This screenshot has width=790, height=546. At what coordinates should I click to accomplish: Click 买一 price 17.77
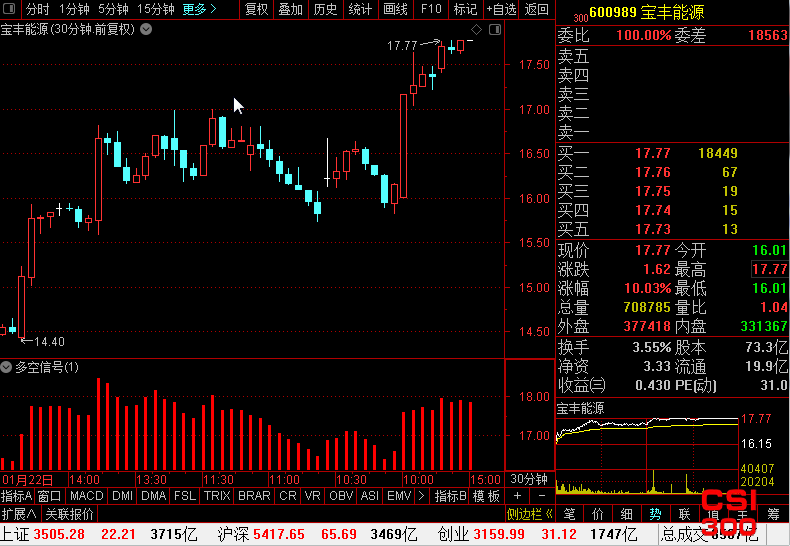pos(652,153)
